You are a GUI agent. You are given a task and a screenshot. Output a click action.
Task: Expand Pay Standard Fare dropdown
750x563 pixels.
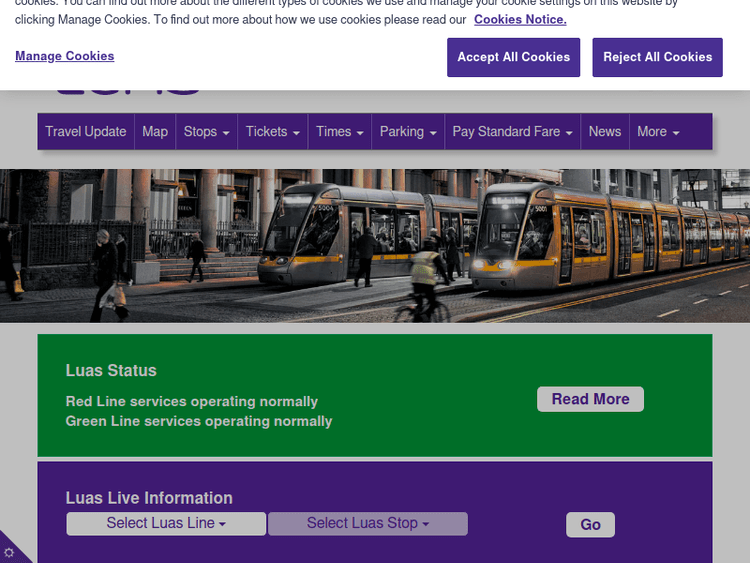click(x=512, y=132)
